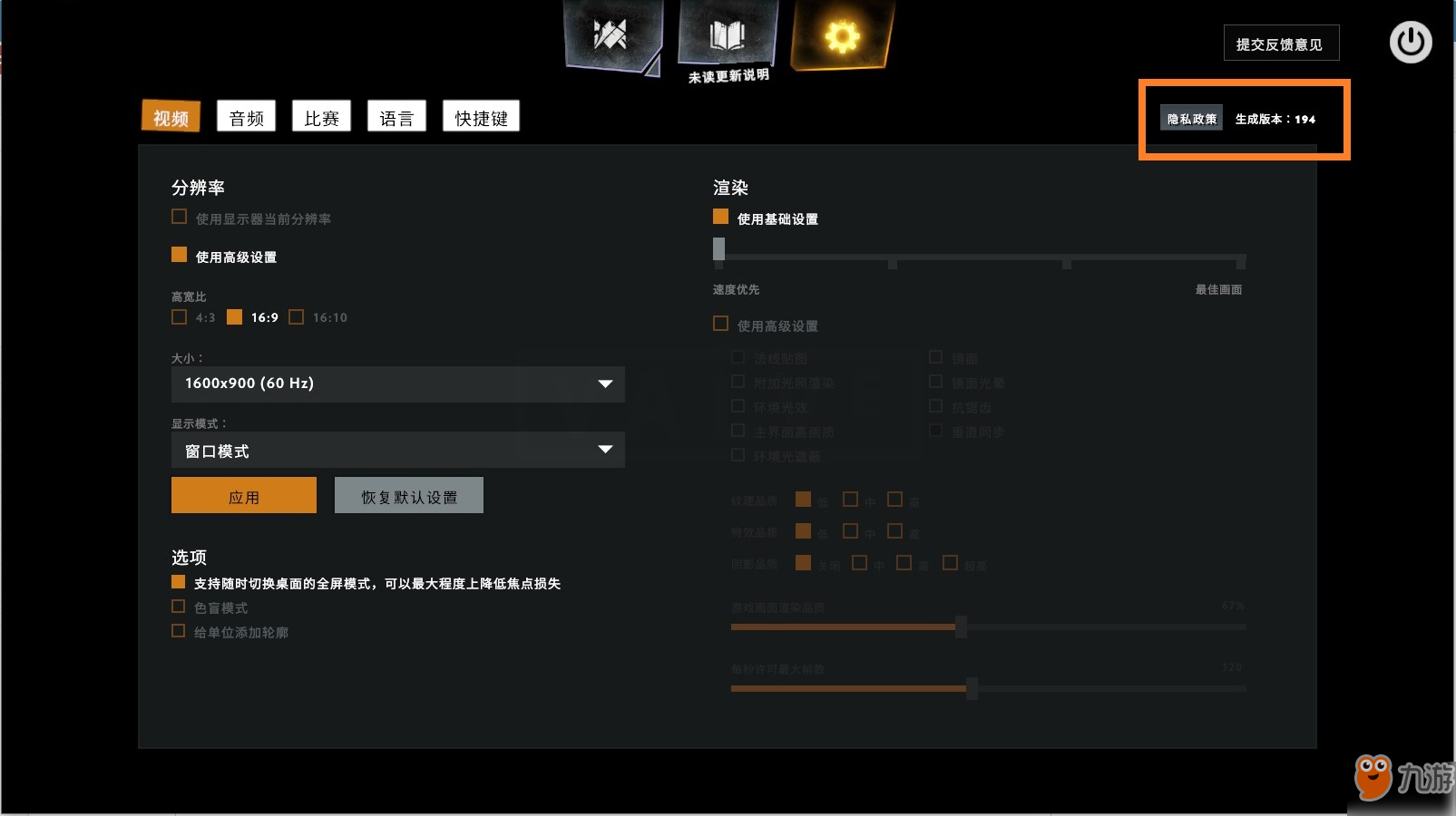
Task: Open the 窗口模式 display mode dropdown
Action: (398, 450)
